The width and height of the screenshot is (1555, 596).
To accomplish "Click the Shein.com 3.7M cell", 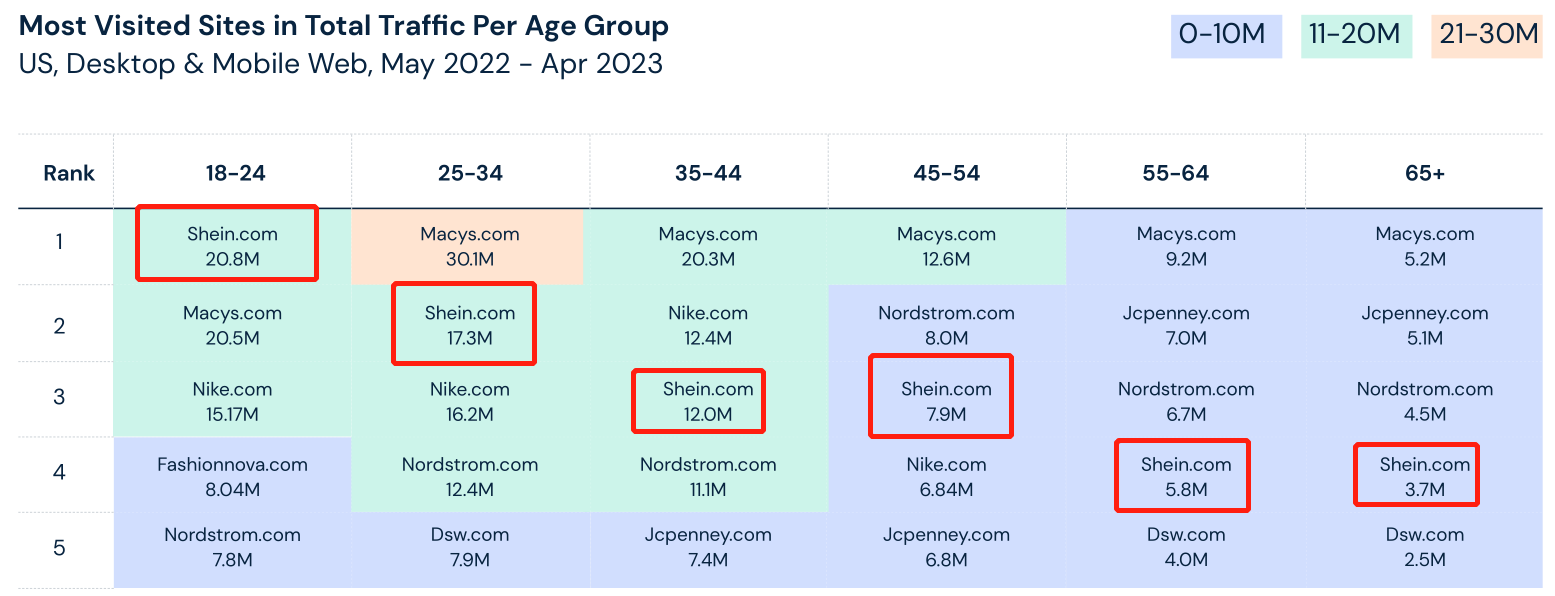I will [x=1424, y=476].
